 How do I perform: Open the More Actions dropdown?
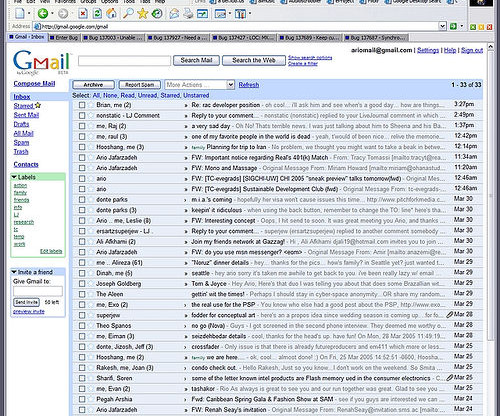(x=200, y=85)
